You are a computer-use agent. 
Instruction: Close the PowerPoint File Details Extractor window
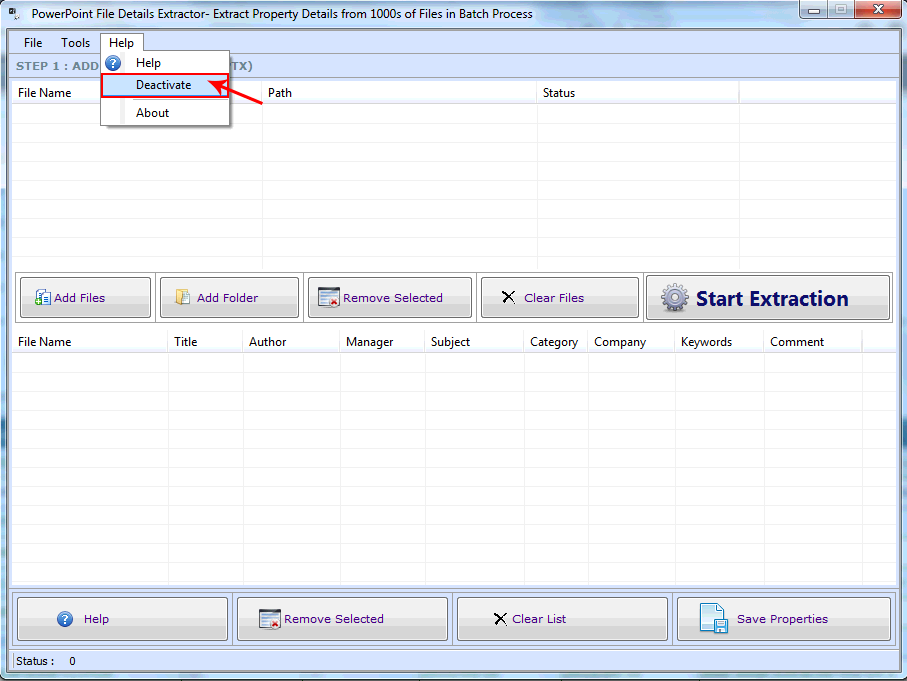pos(877,9)
